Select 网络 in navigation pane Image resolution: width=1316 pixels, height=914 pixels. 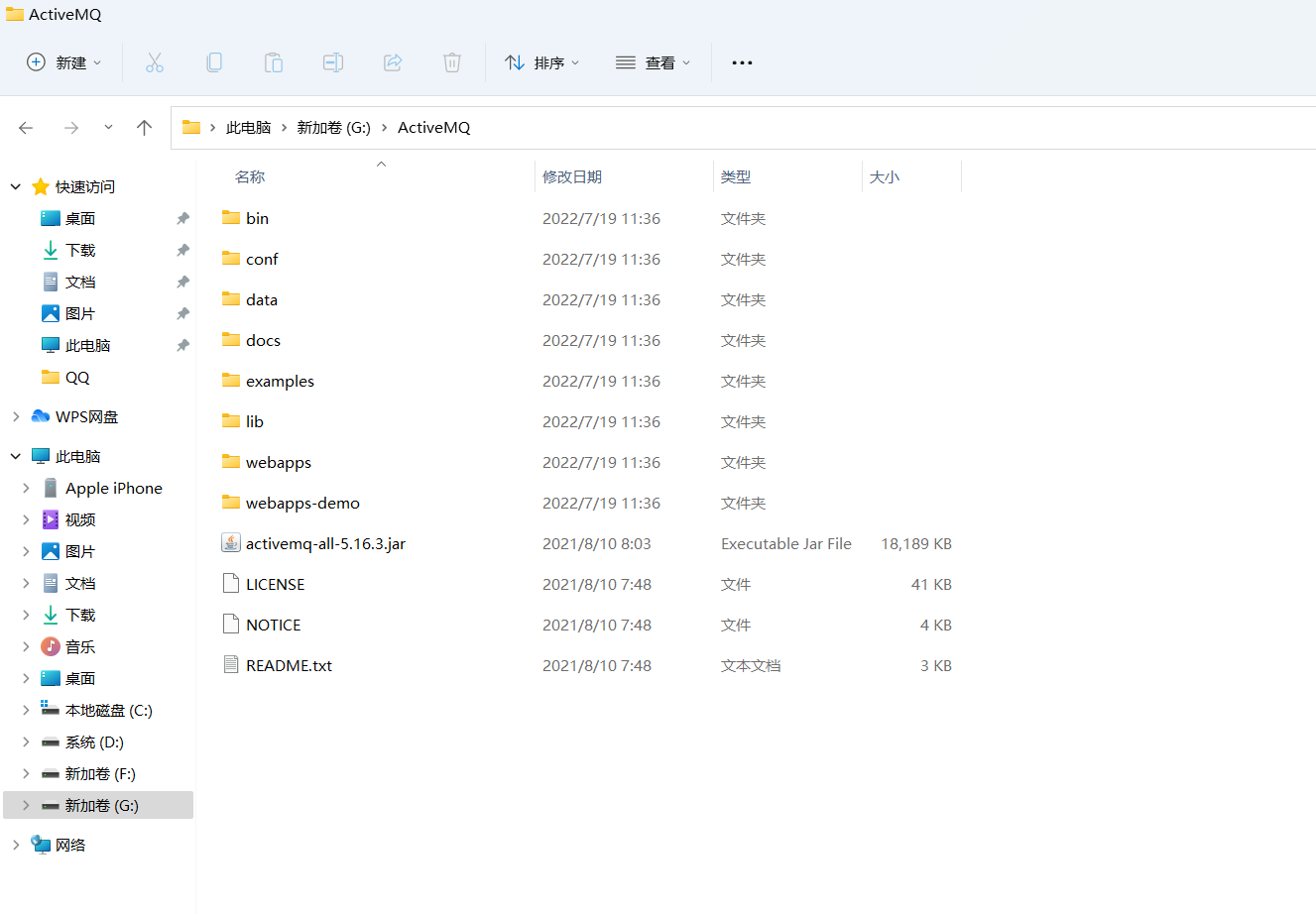[x=70, y=845]
